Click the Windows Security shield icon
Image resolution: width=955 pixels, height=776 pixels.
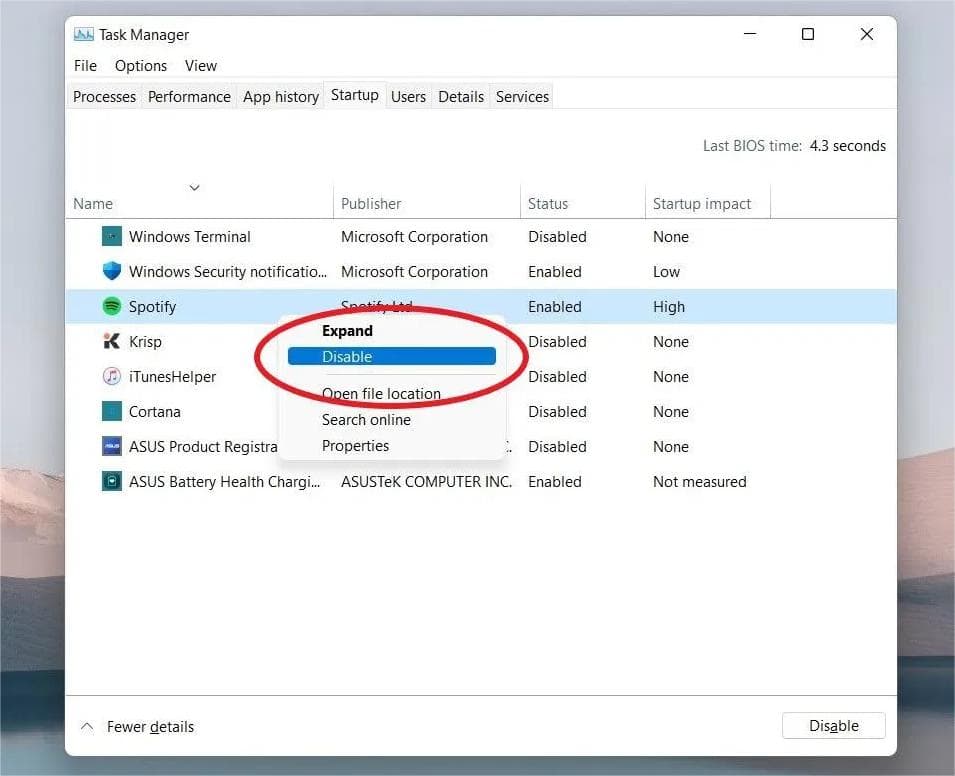[x=111, y=271]
